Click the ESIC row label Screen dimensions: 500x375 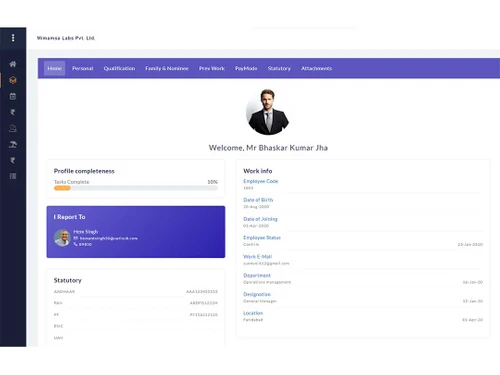pos(58,326)
